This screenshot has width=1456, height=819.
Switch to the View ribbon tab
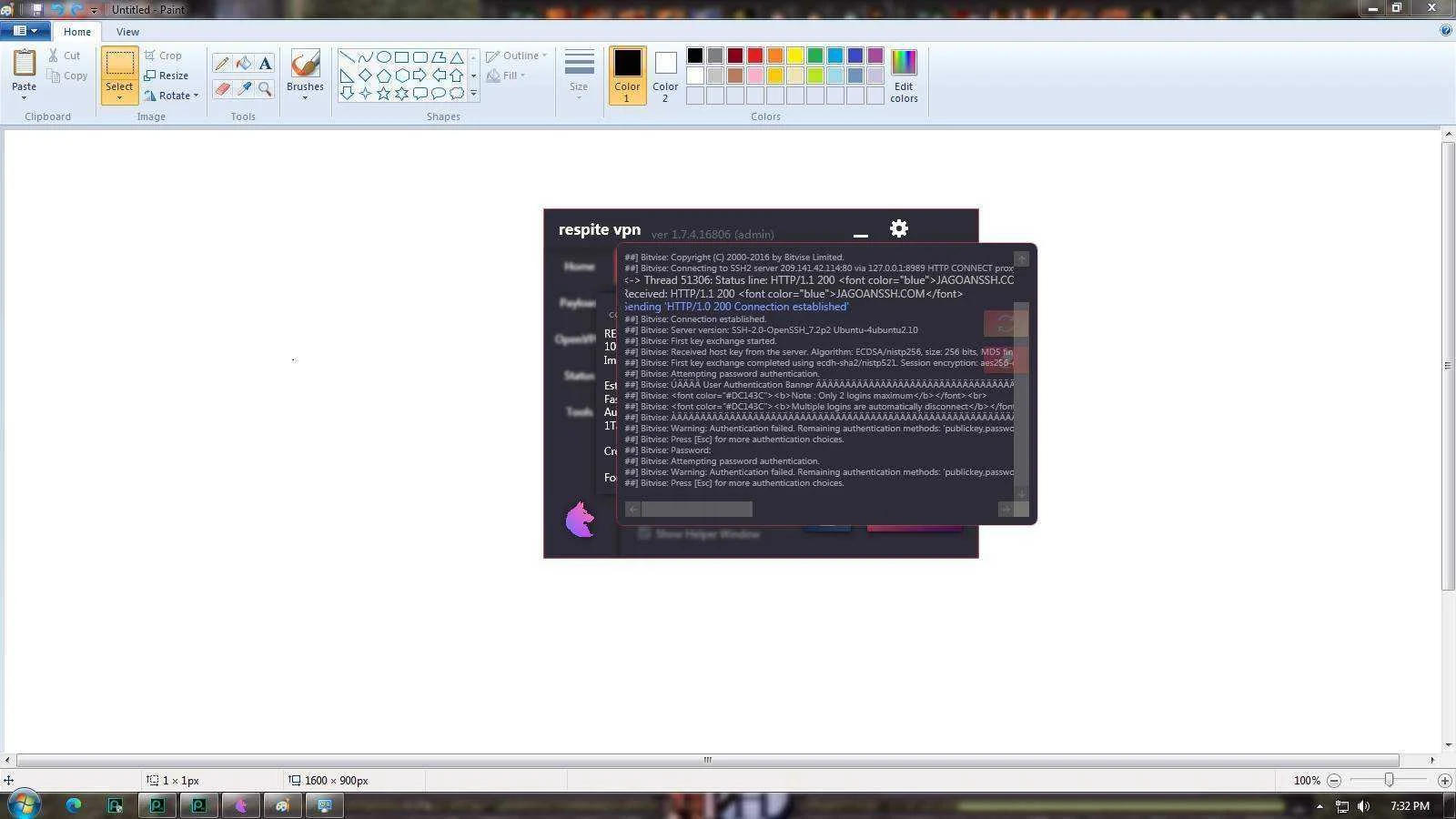tap(127, 32)
